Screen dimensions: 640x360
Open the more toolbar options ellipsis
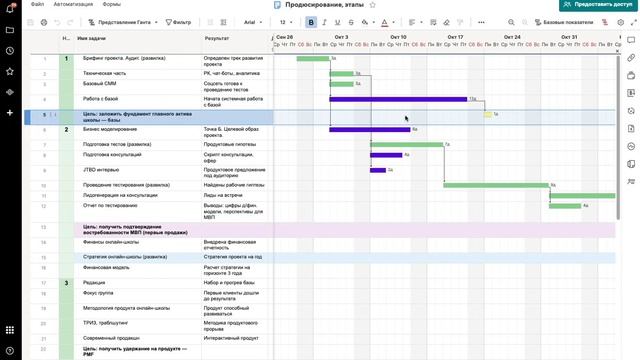pos(481,22)
